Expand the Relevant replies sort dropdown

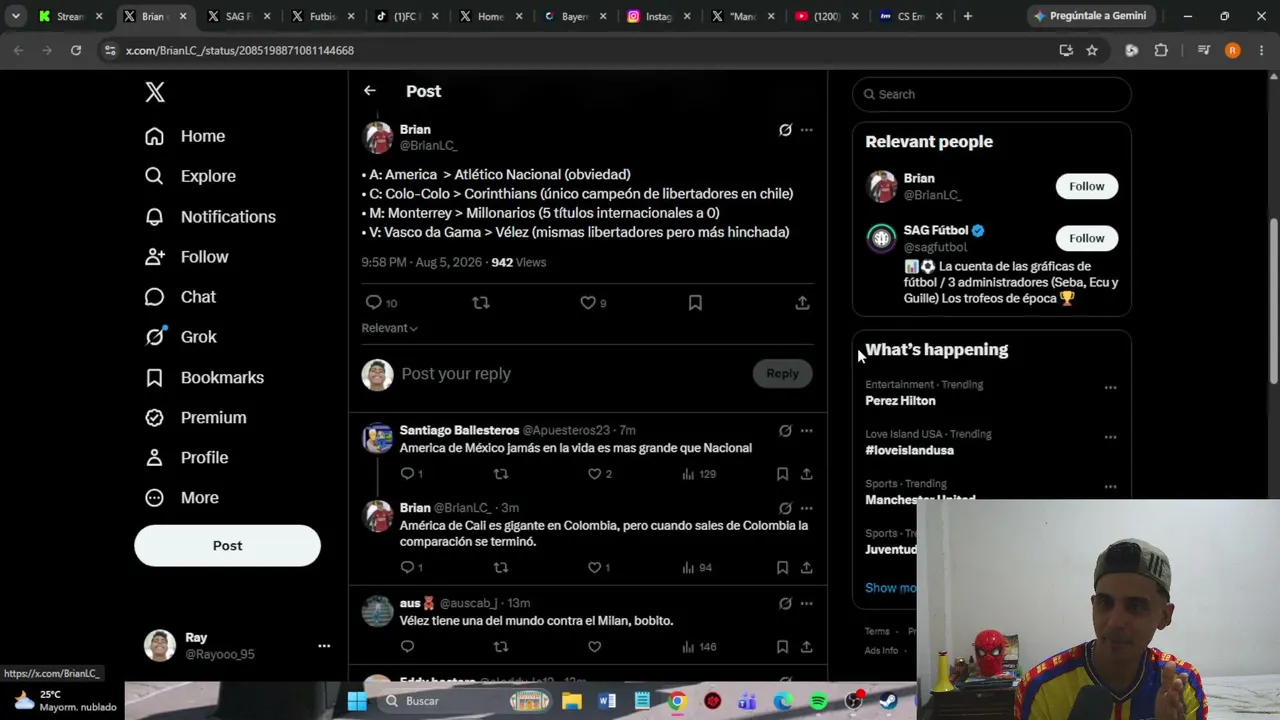click(x=390, y=328)
